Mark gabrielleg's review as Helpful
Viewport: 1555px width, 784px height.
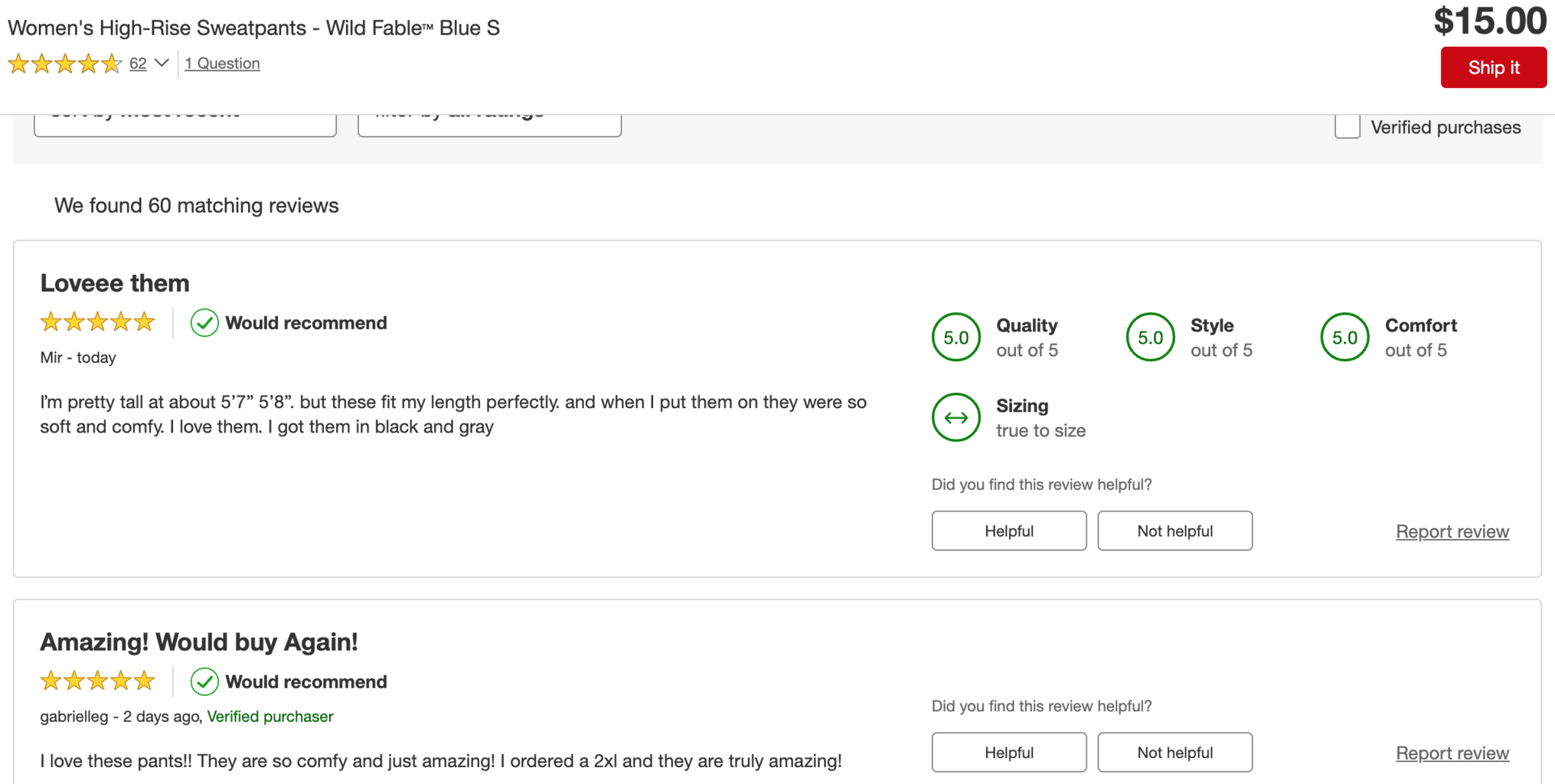[1008, 752]
